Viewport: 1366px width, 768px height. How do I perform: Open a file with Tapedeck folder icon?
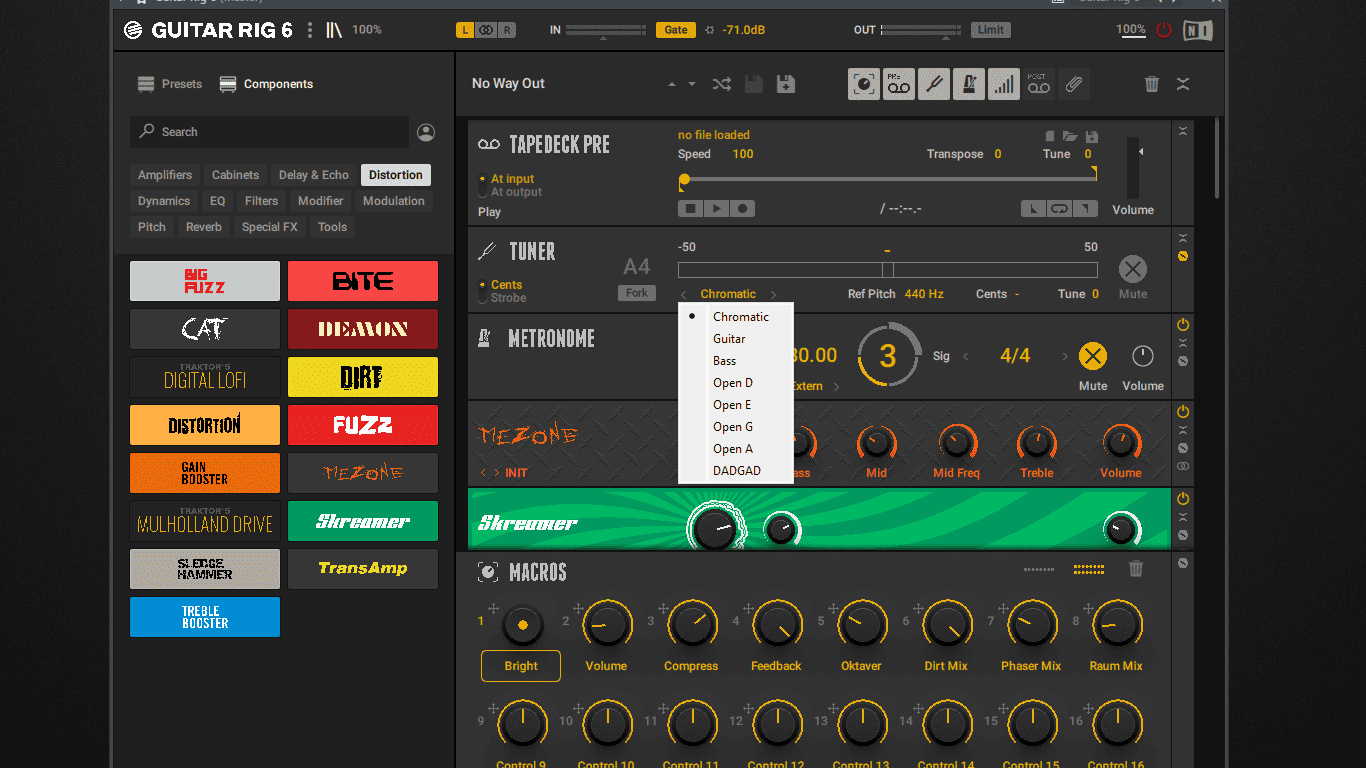pos(1070,136)
